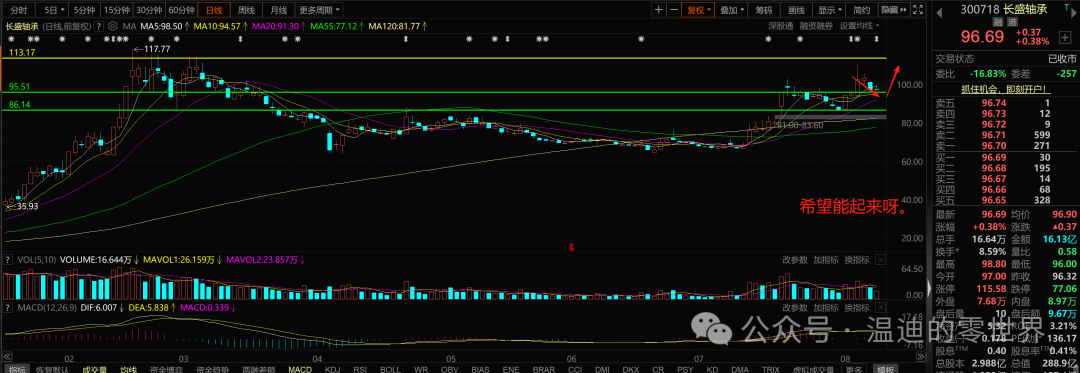Select the MACD indicator tab
This screenshot has height=373, width=1080.
click(300, 369)
